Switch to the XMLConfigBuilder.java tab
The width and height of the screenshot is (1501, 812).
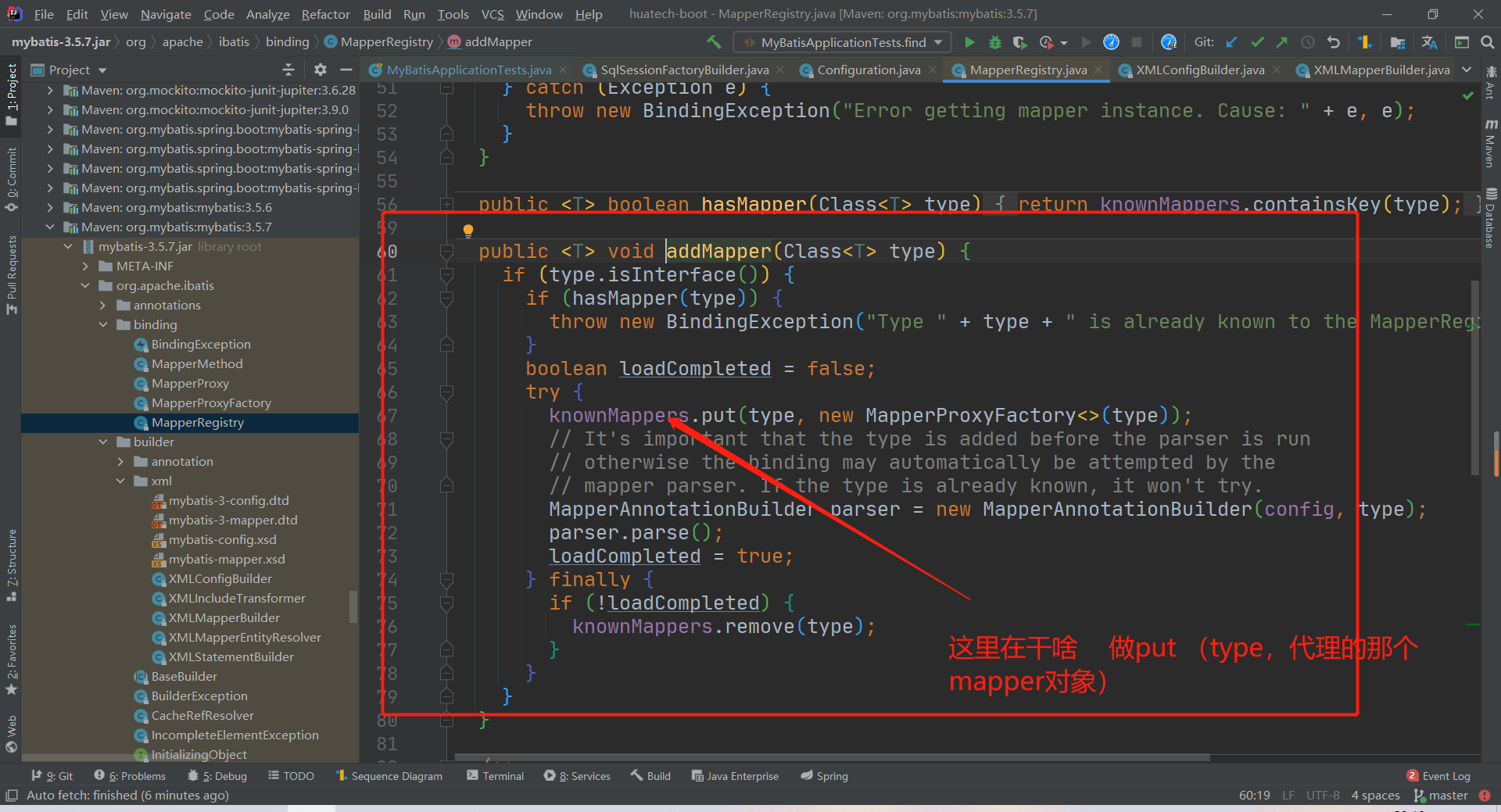click(x=1200, y=70)
